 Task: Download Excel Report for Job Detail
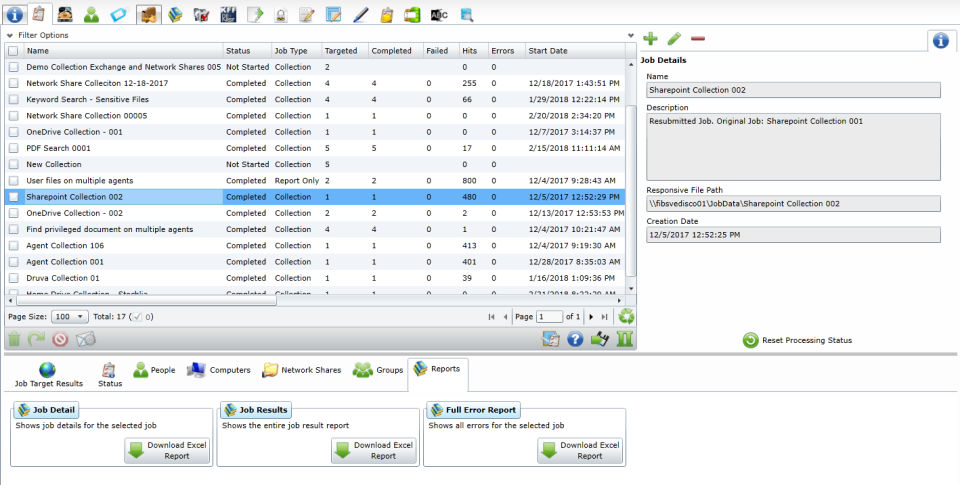[167, 451]
